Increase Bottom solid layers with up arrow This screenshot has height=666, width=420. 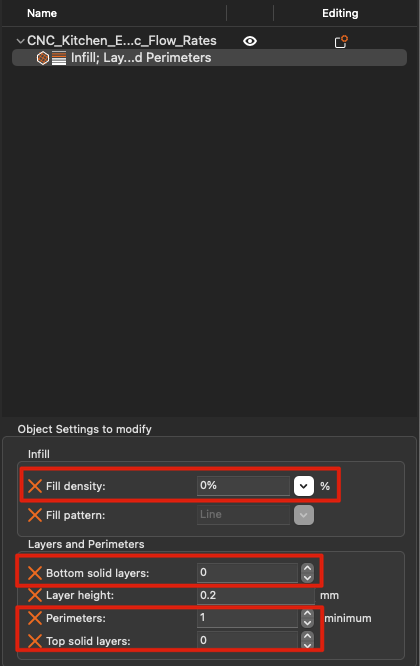coord(307,568)
